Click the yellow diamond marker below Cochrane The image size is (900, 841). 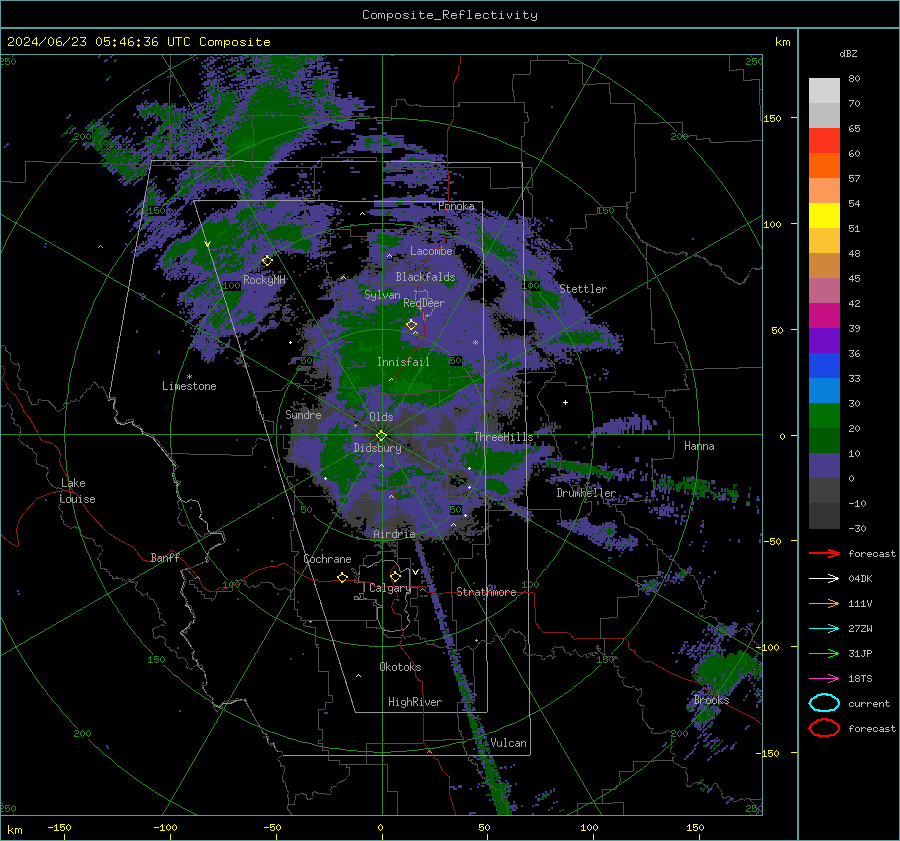343,578
